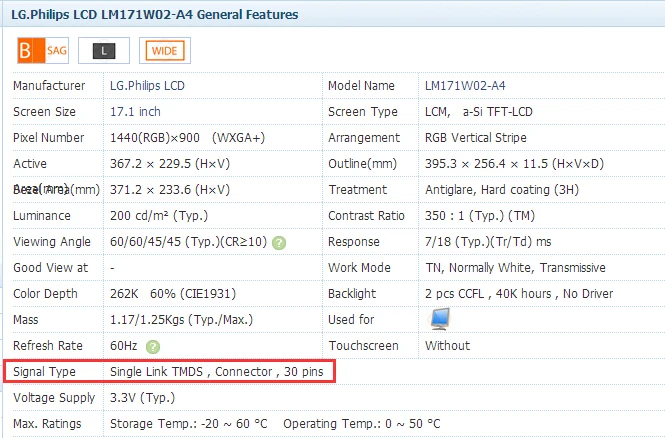Click the '17.1 inch' screen size value
665x438 pixels.
135,112
